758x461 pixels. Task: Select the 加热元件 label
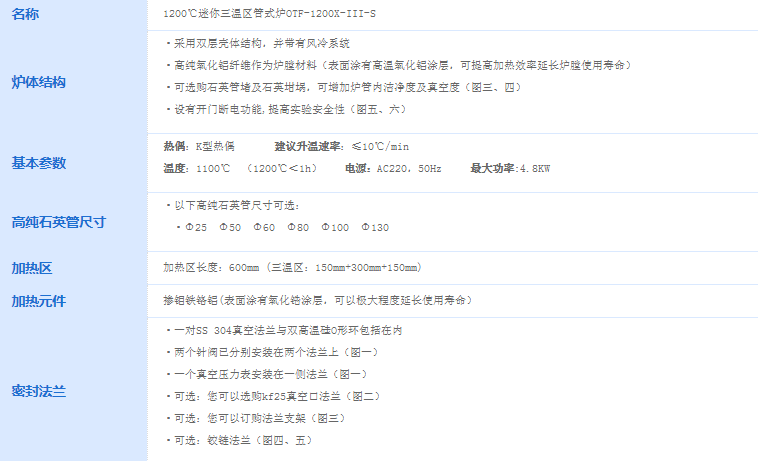39,301
